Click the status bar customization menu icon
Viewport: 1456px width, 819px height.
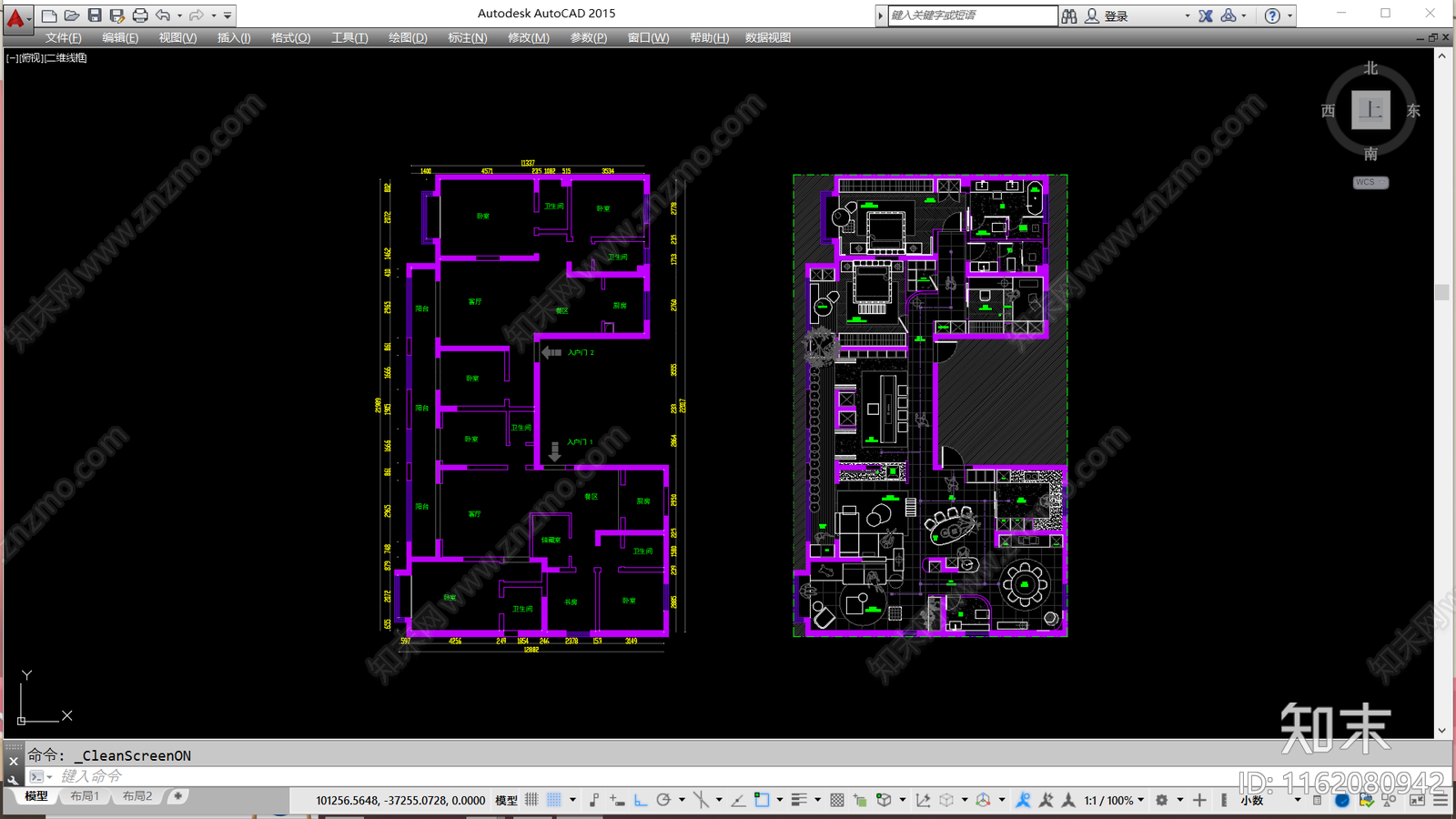pos(1441,800)
